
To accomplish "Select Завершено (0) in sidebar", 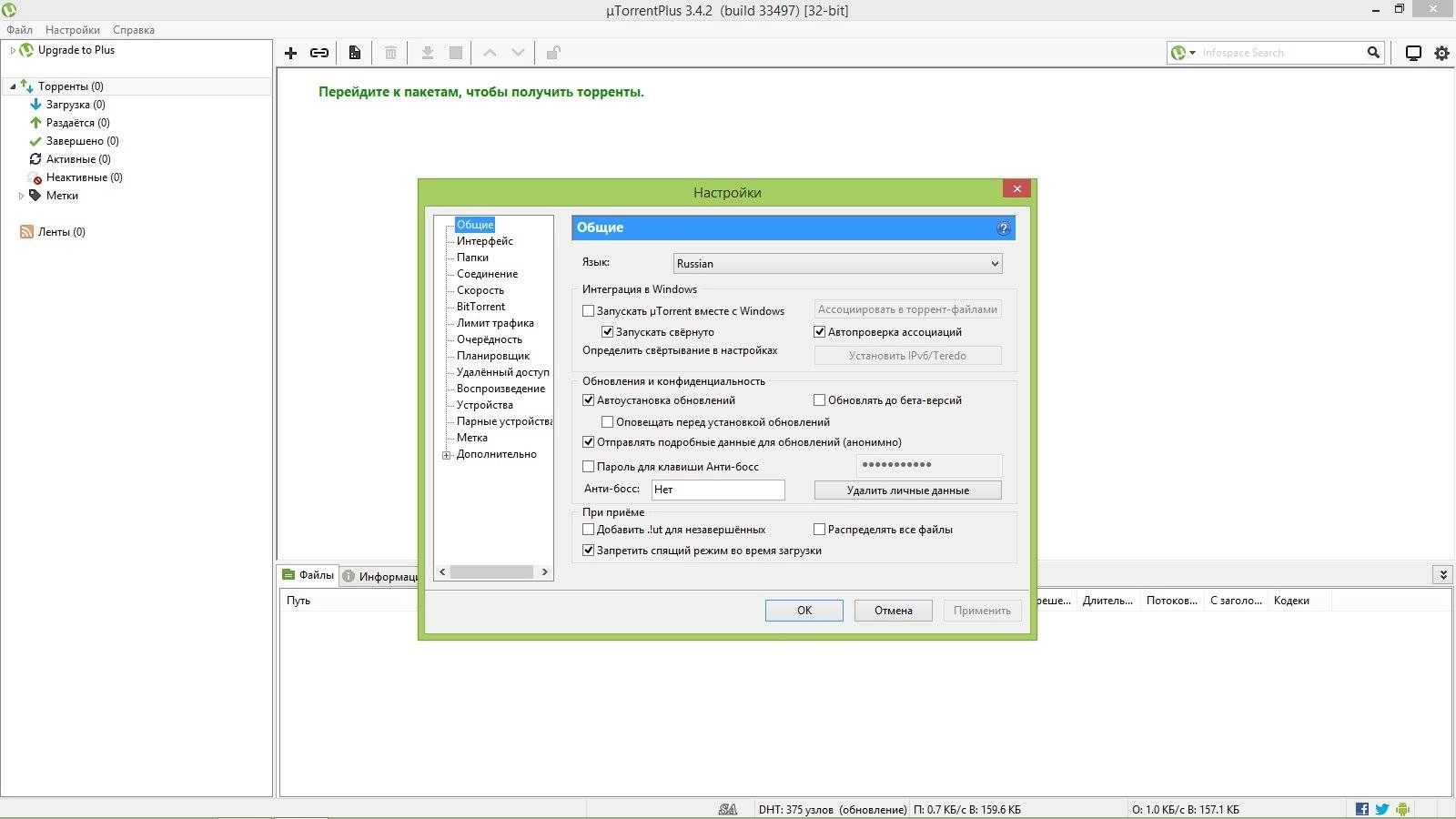I will point(83,141).
